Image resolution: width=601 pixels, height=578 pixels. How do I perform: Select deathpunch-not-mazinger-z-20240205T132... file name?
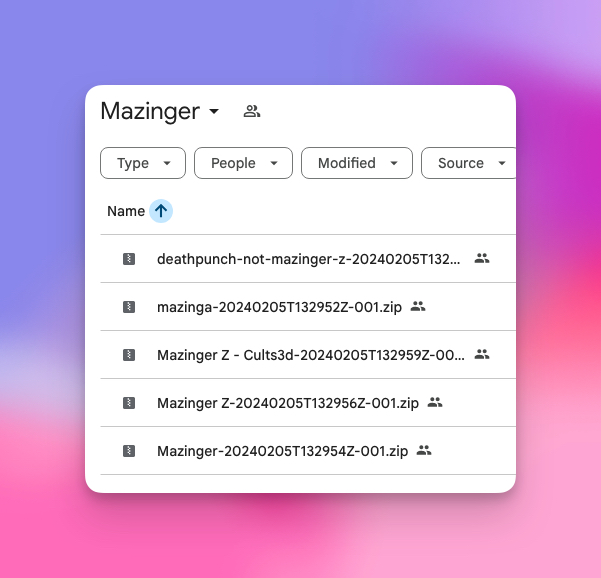[309, 259]
